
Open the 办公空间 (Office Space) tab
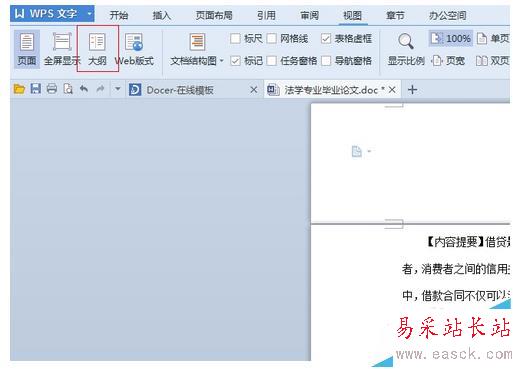click(447, 15)
